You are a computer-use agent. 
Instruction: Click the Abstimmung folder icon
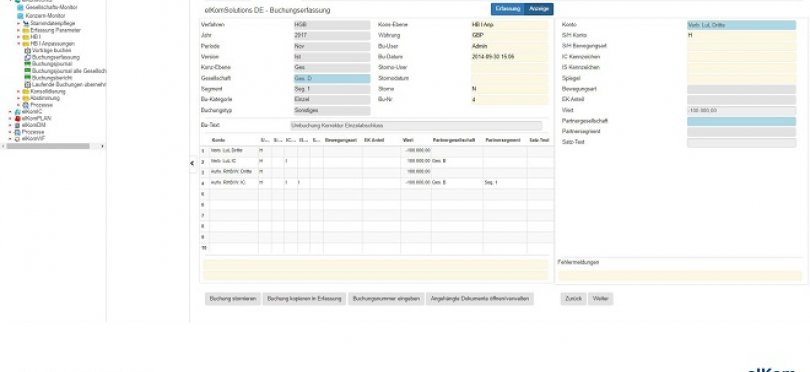26,98
